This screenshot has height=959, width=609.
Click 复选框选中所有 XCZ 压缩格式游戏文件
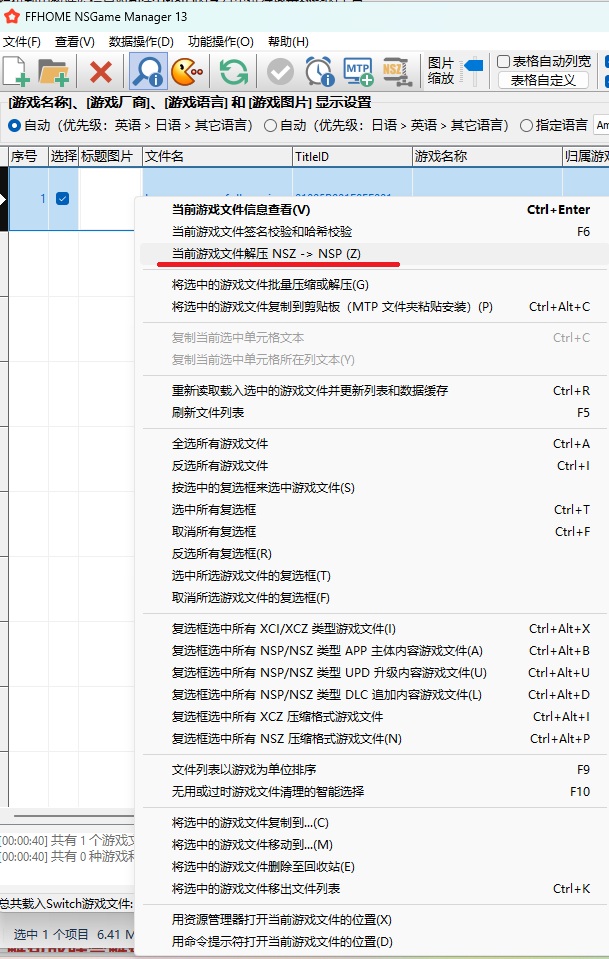click(374, 717)
